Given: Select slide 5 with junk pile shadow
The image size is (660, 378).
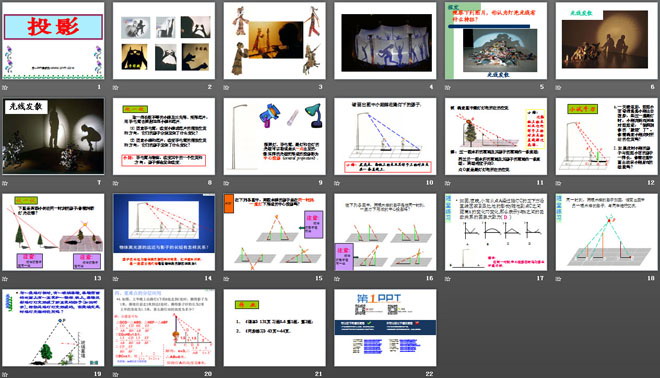Looking at the screenshot, I should pyautogui.click(x=496, y=41).
